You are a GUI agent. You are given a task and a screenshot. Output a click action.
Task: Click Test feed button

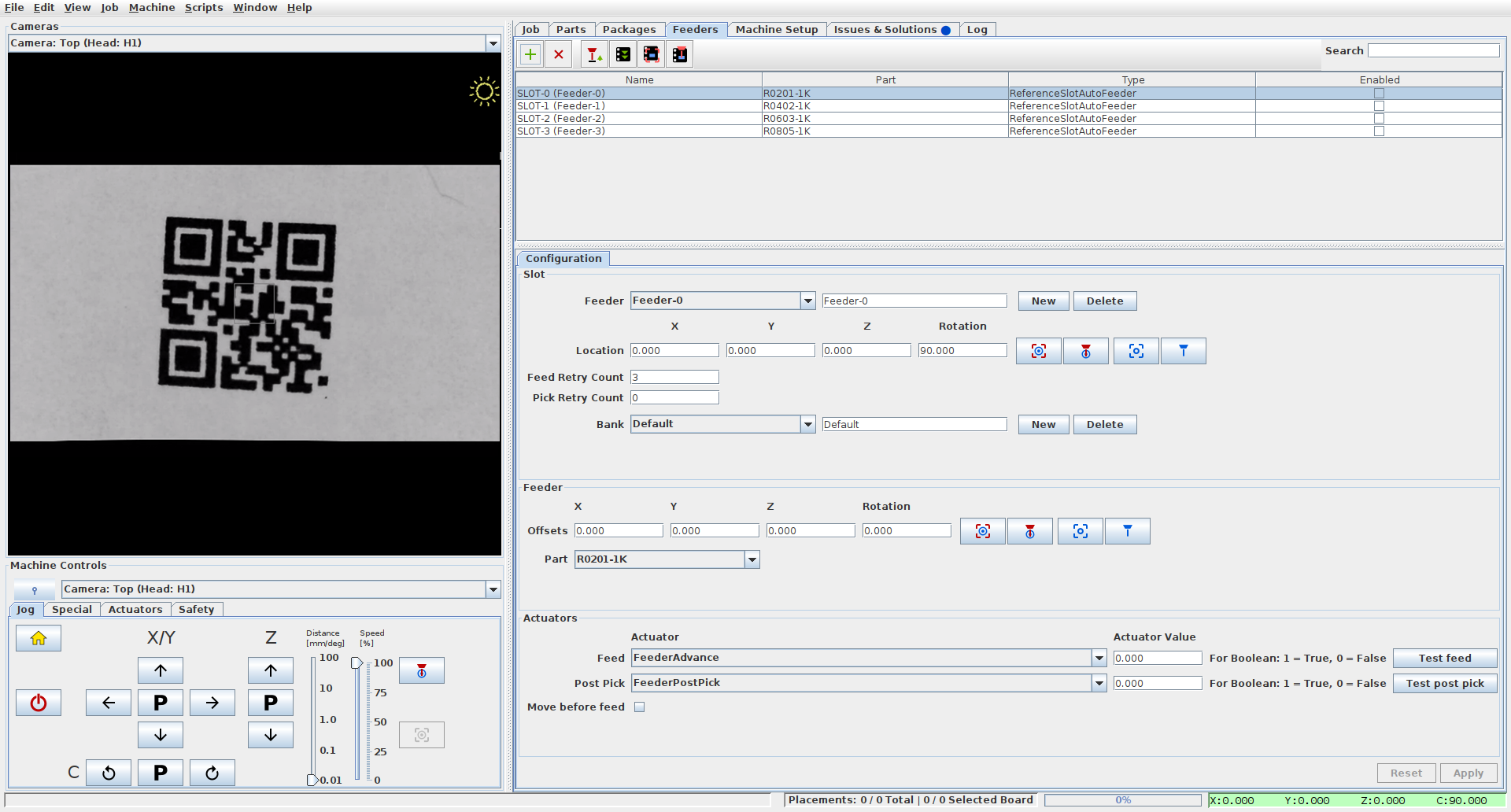[x=1445, y=659]
